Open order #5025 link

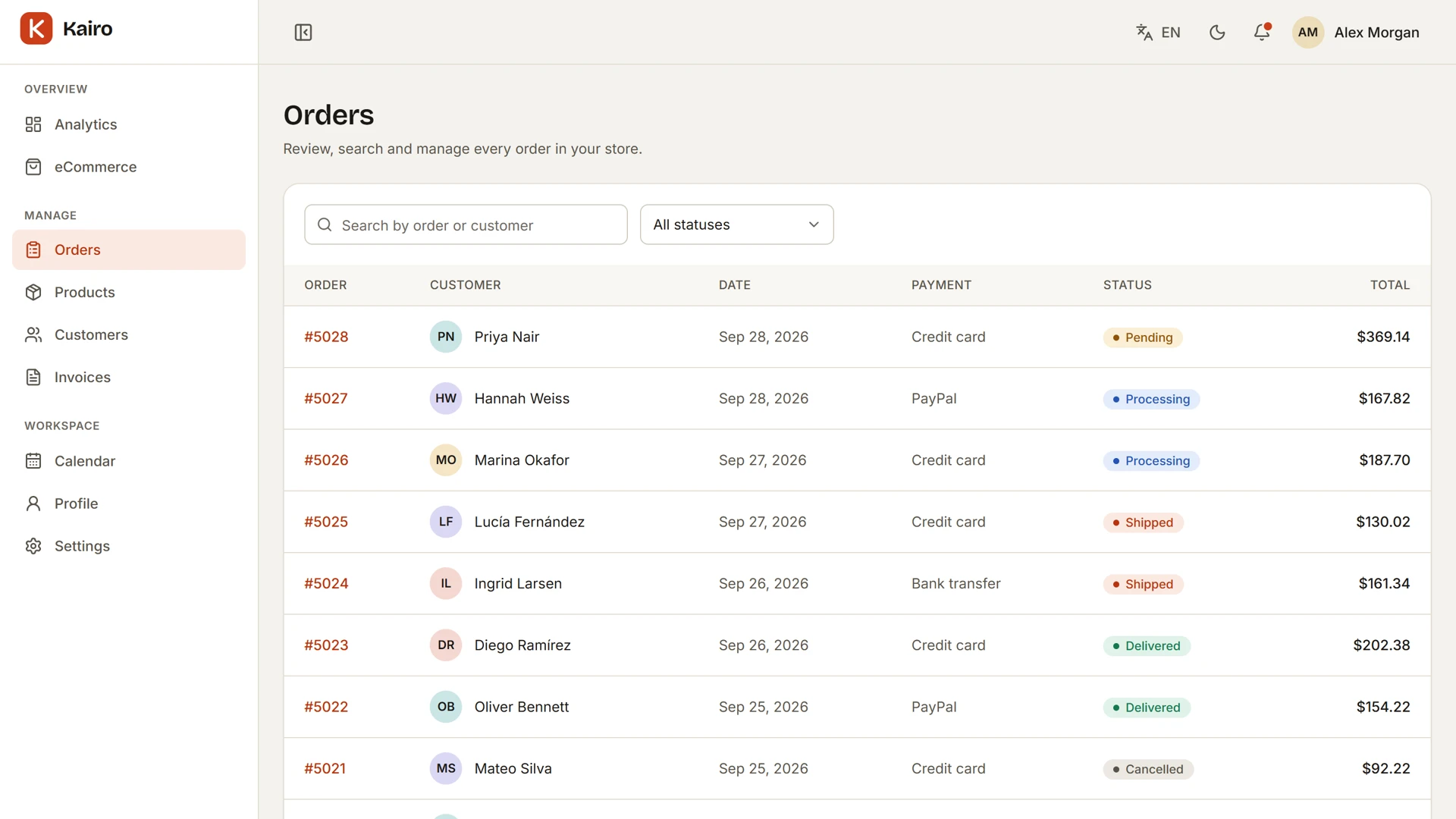tap(326, 522)
